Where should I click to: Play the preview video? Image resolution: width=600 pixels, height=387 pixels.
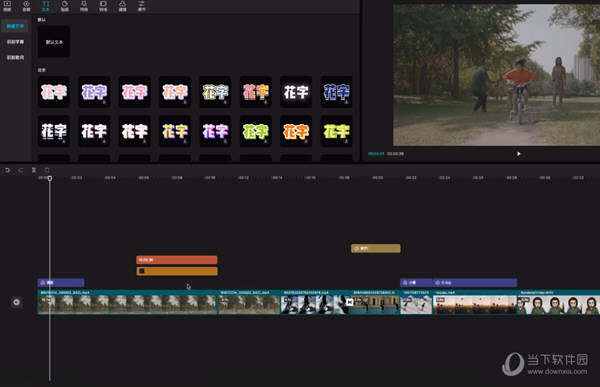click(x=519, y=153)
